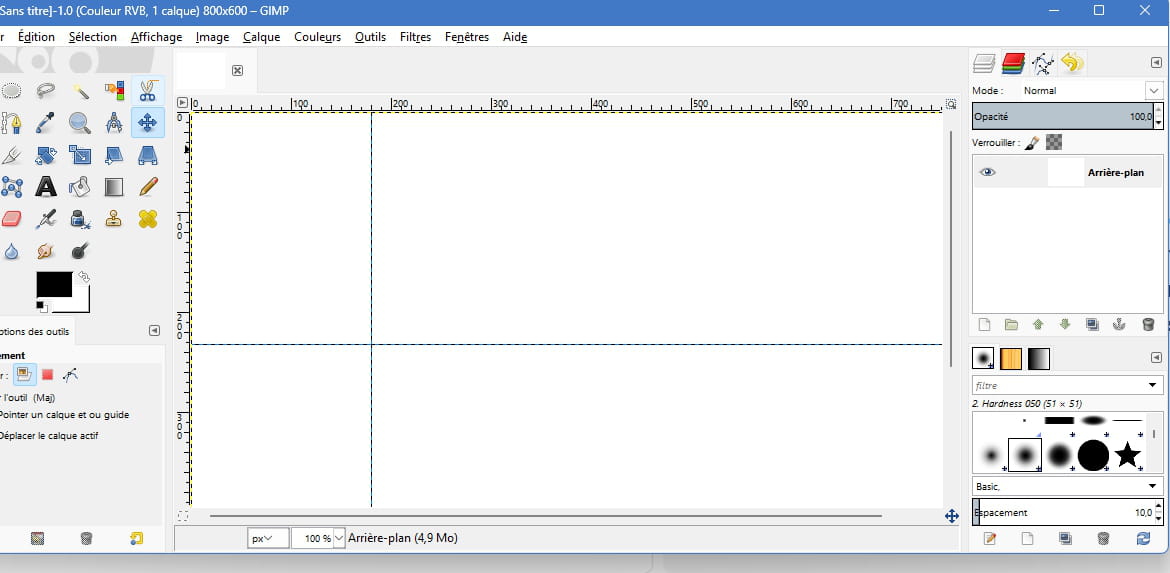Select the Zoom magnifier tool
Screen dimensions: 1170x573
[79, 123]
